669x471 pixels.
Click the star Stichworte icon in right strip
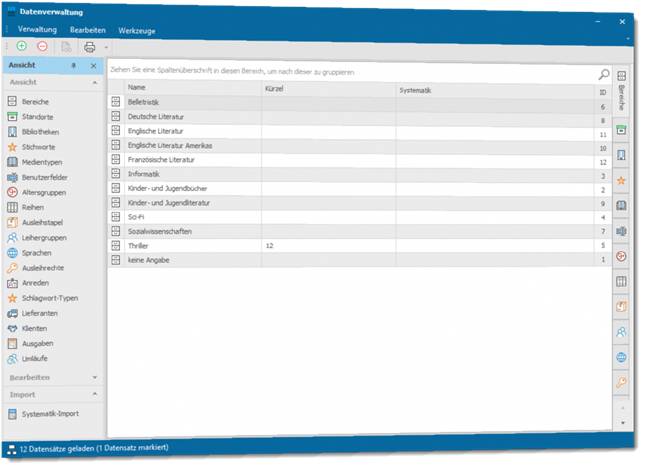(x=621, y=180)
